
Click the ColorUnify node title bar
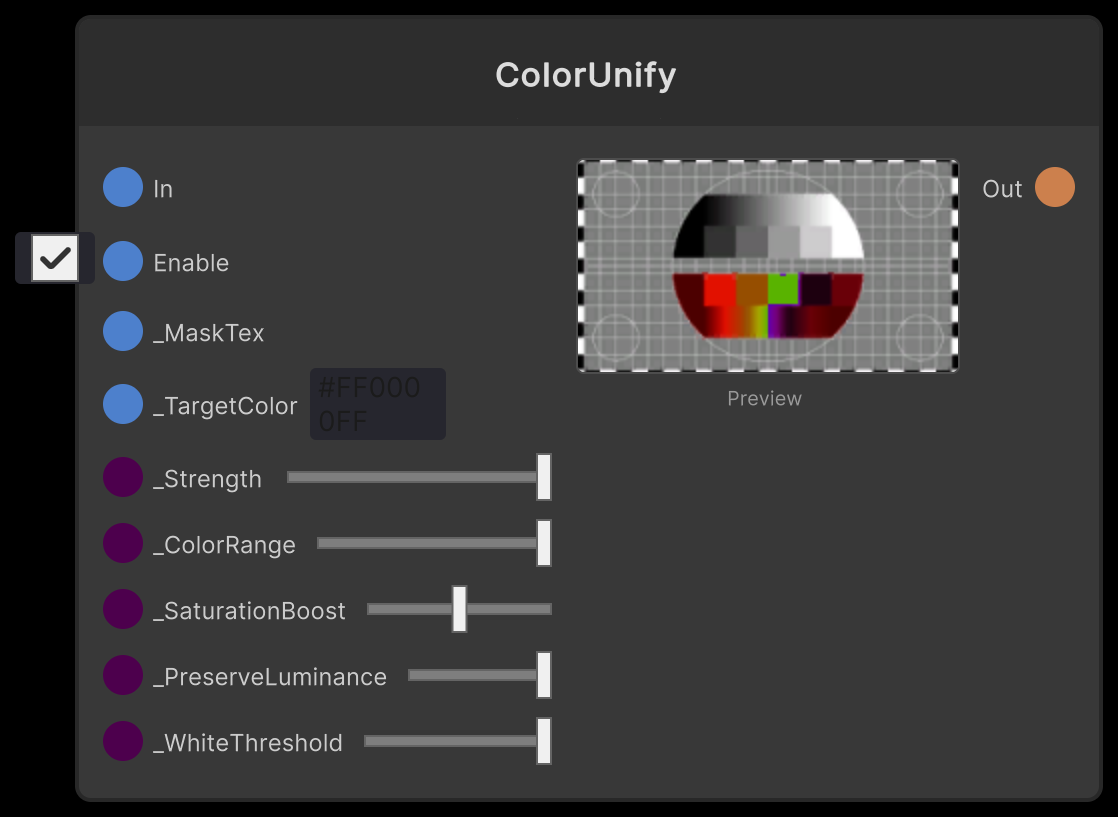coord(586,73)
